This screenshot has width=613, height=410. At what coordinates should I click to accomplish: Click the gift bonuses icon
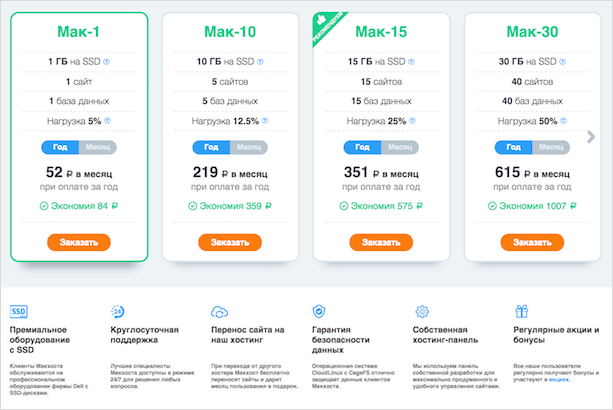pos(521,312)
